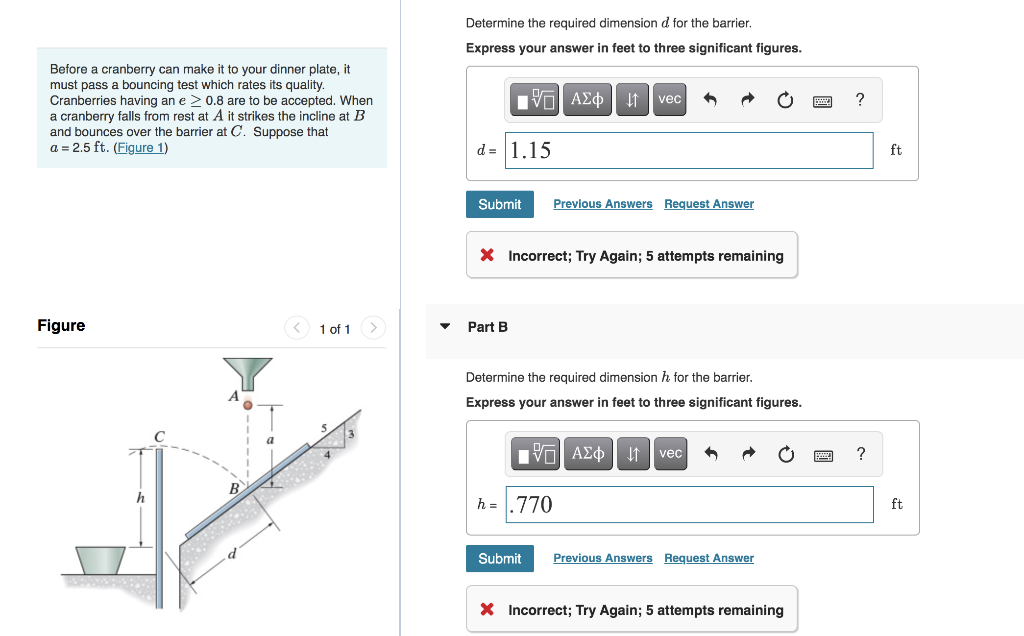This screenshot has width=1024, height=636.
Task: Open the Figure 1 link
Action: coord(140,148)
